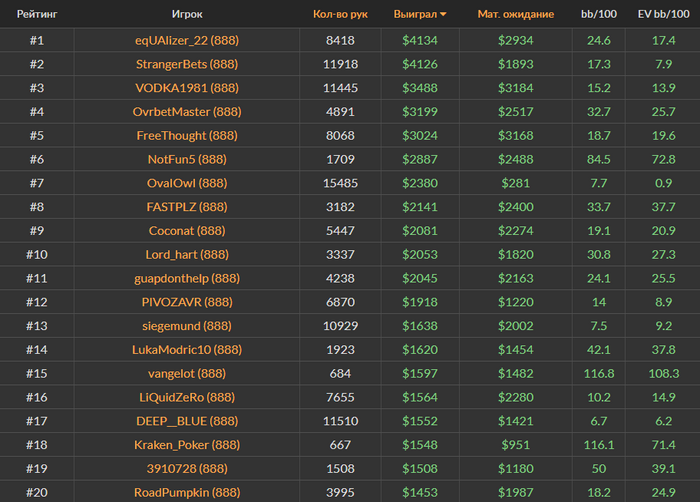Open StrangerBets (888) player link
This screenshot has width=700, height=502.
186,64
